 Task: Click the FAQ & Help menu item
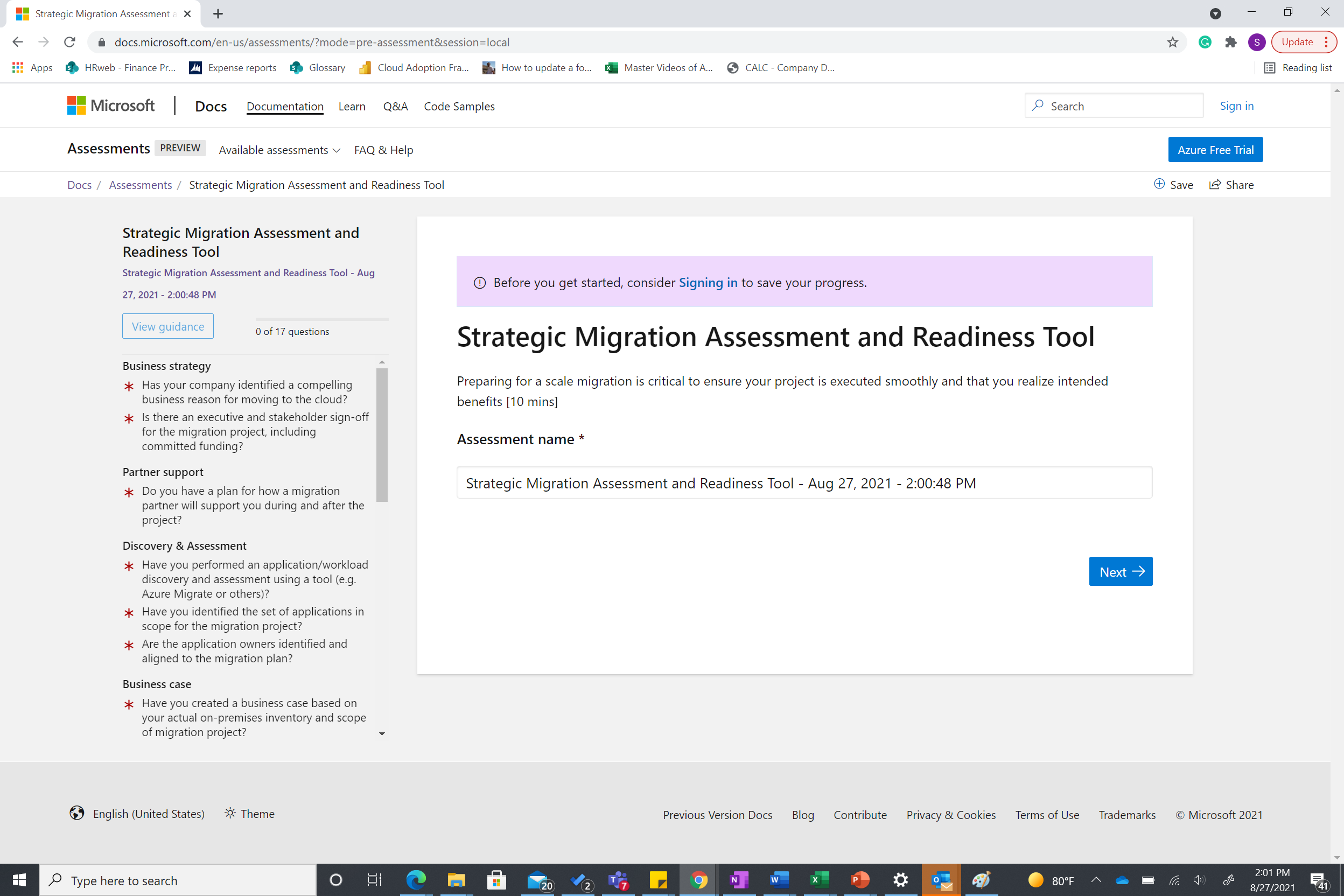[x=383, y=149]
